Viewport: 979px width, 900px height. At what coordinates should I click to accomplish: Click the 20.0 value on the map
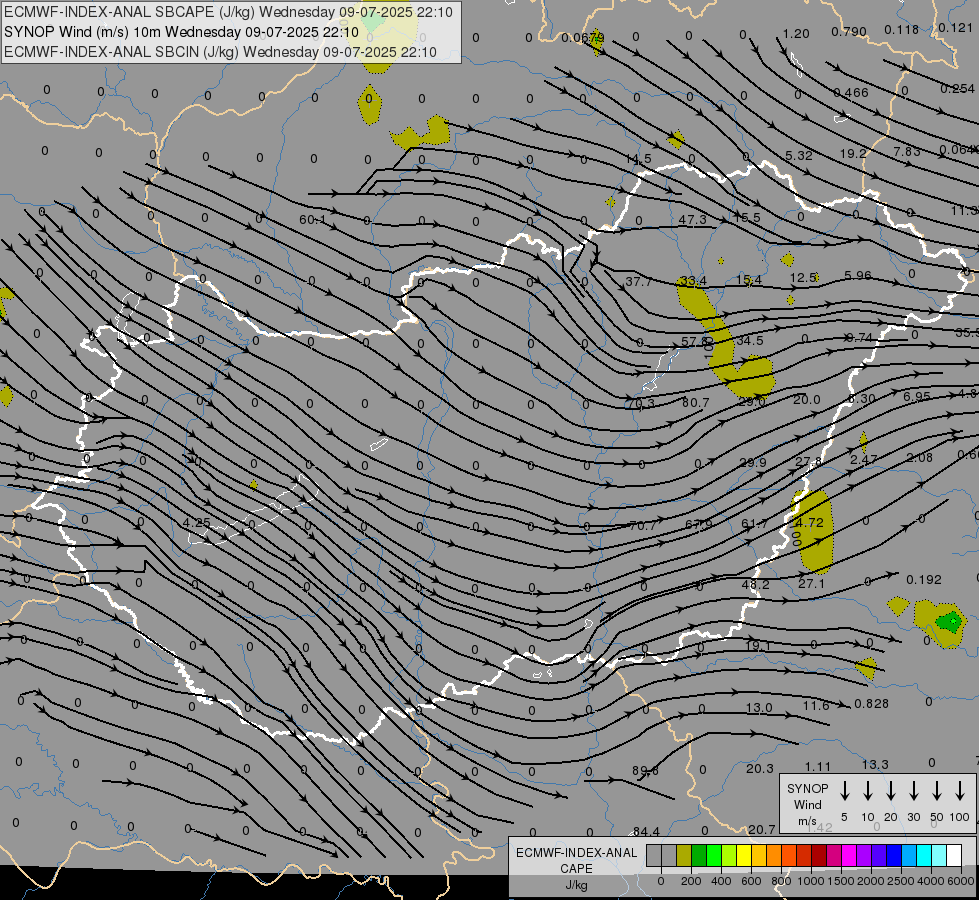[807, 400]
